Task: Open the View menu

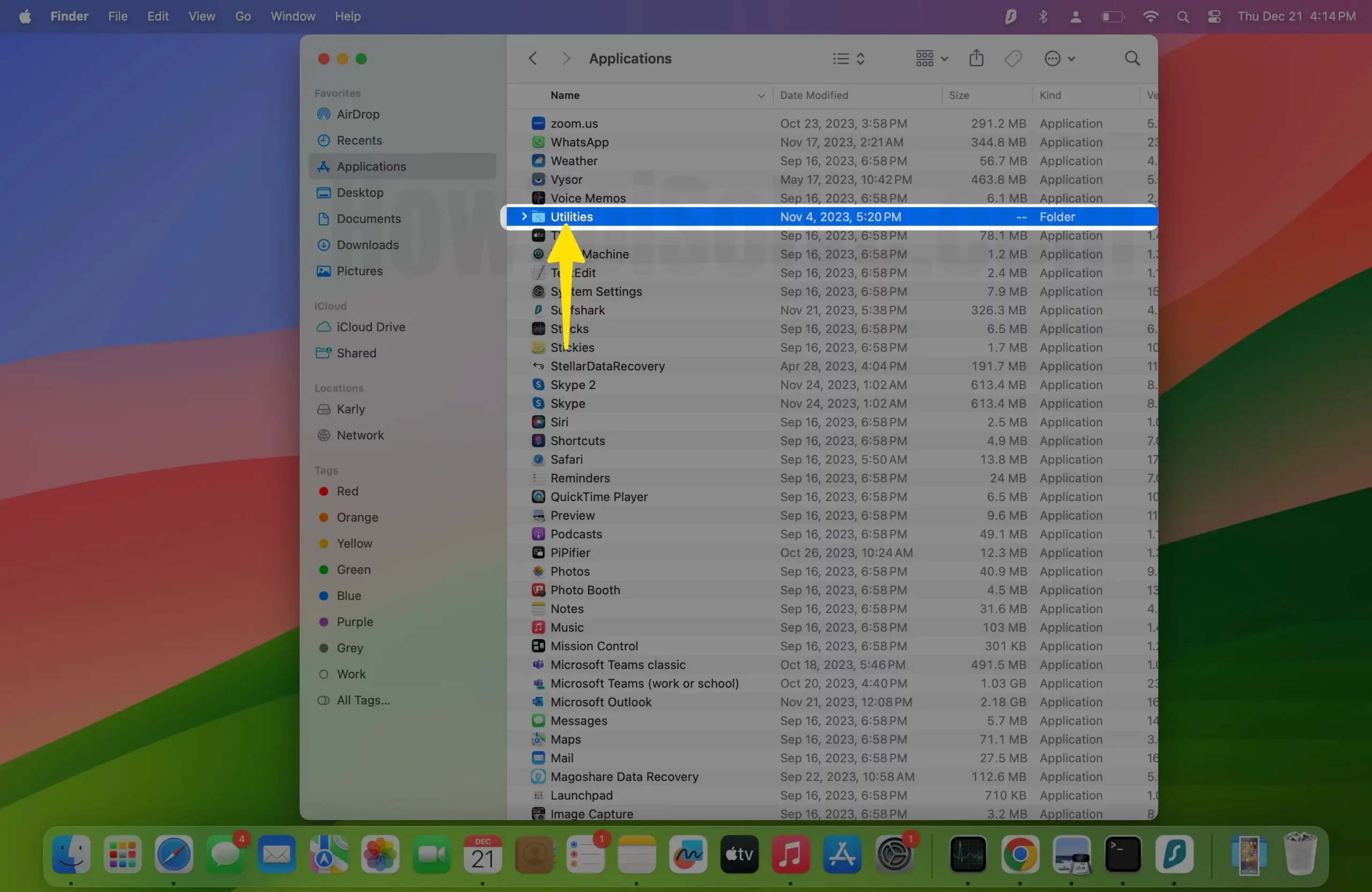Action: click(x=201, y=16)
